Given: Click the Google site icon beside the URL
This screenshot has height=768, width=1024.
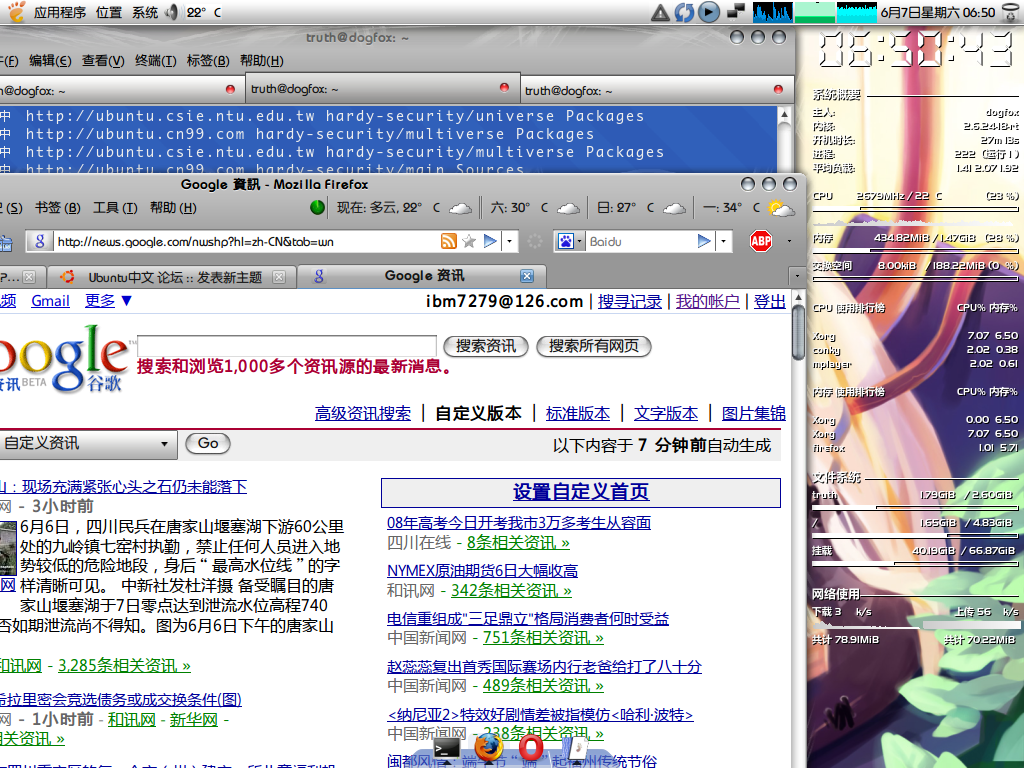Looking at the screenshot, I should coord(40,242).
